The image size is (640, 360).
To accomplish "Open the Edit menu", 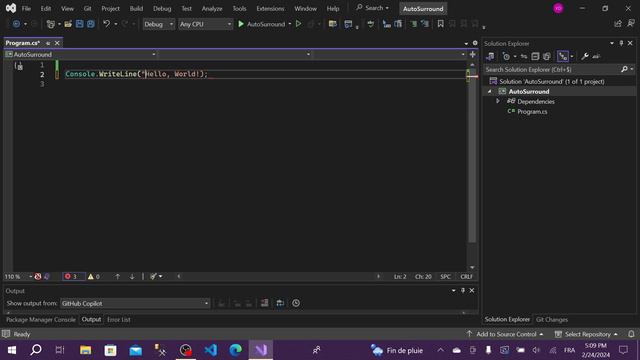I will [46, 8].
